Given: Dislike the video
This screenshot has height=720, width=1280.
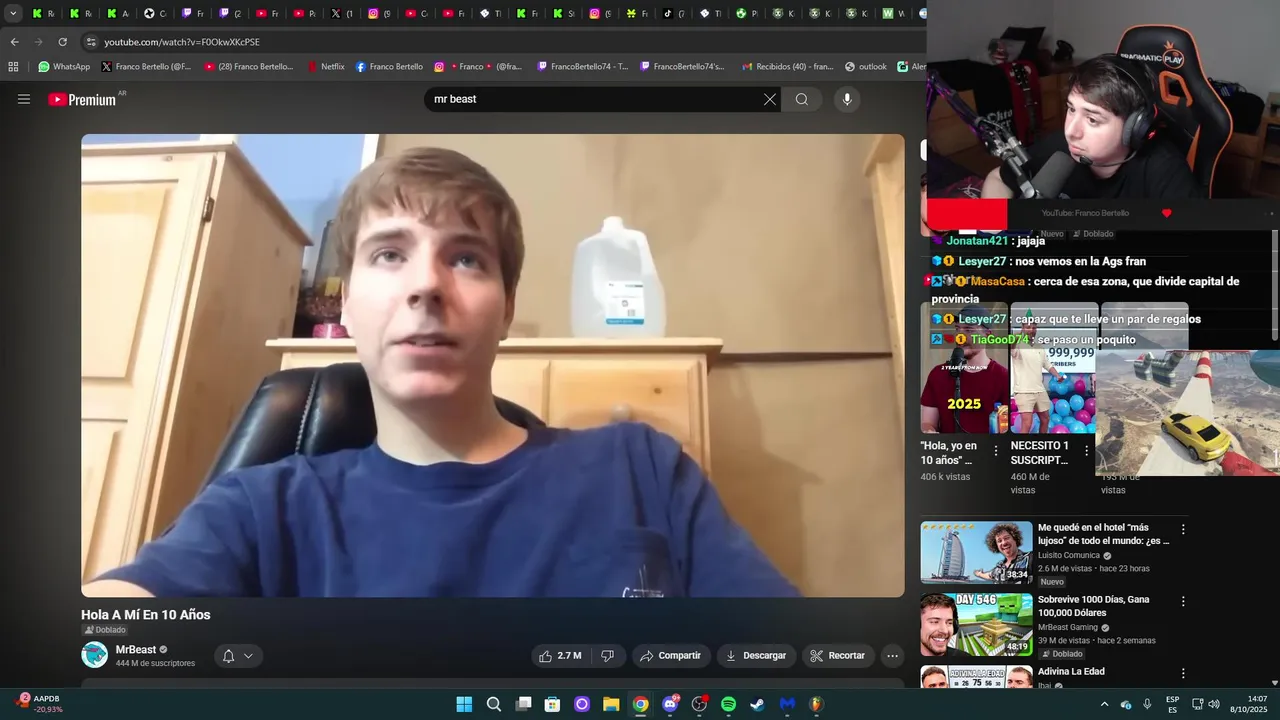Looking at the screenshot, I should [x=607, y=656].
